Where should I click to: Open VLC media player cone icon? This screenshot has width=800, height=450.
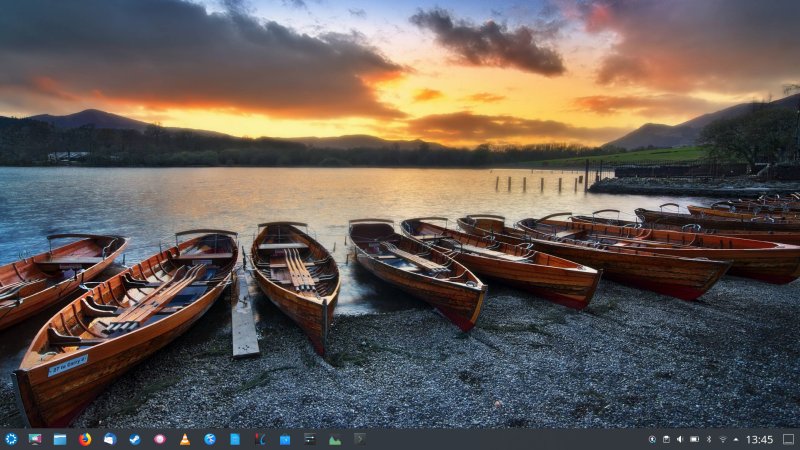click(x=185, y=439)
